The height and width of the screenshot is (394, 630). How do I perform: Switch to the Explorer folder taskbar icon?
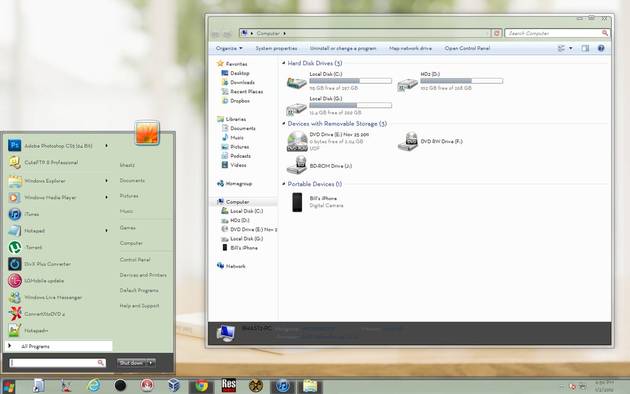pyautogui.click(x=310, y=386)
